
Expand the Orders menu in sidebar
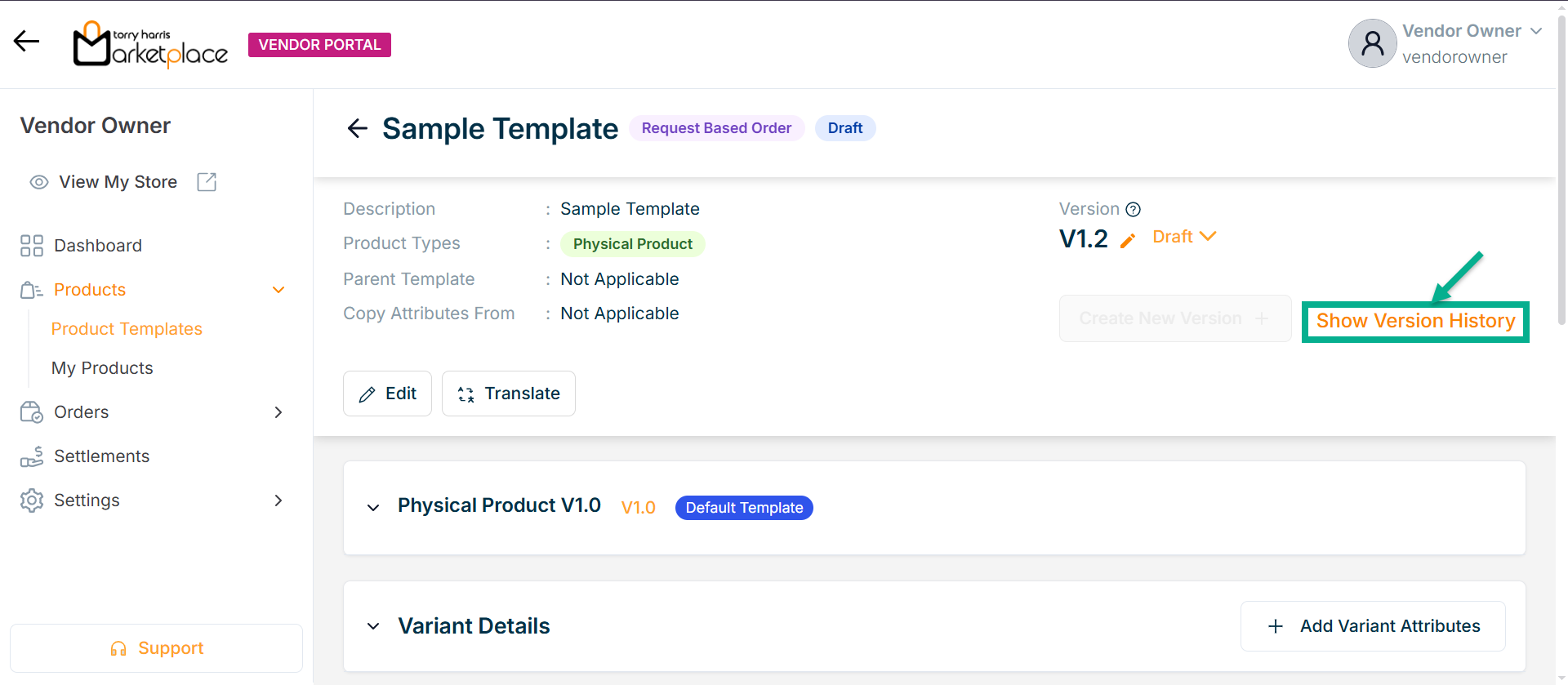pyautogui.click(x=278, y=412)
